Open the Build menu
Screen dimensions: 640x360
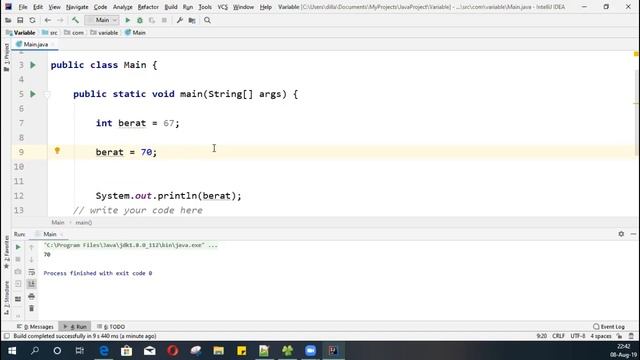(171, 7)
